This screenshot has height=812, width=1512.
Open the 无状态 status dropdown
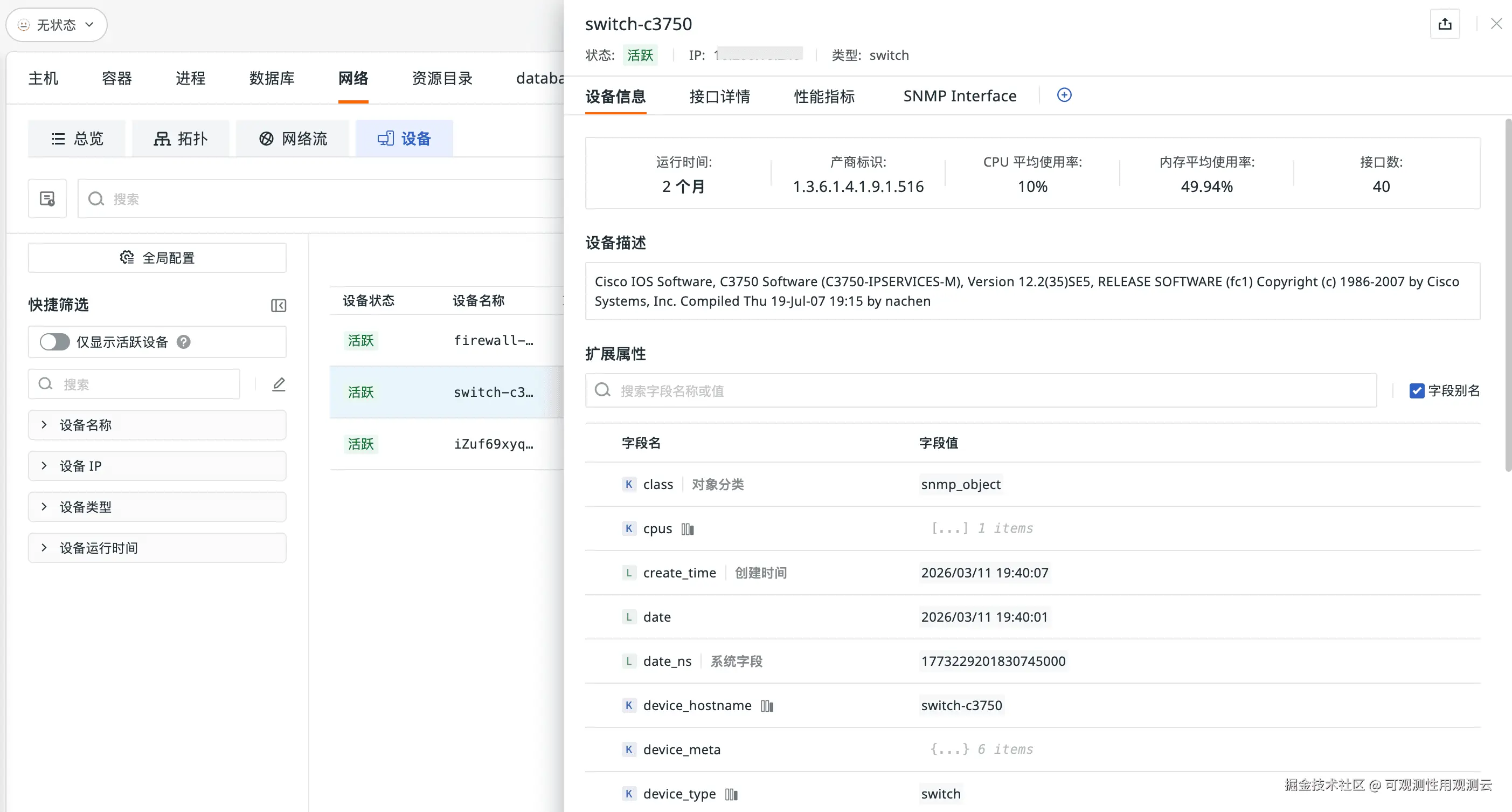57,25
